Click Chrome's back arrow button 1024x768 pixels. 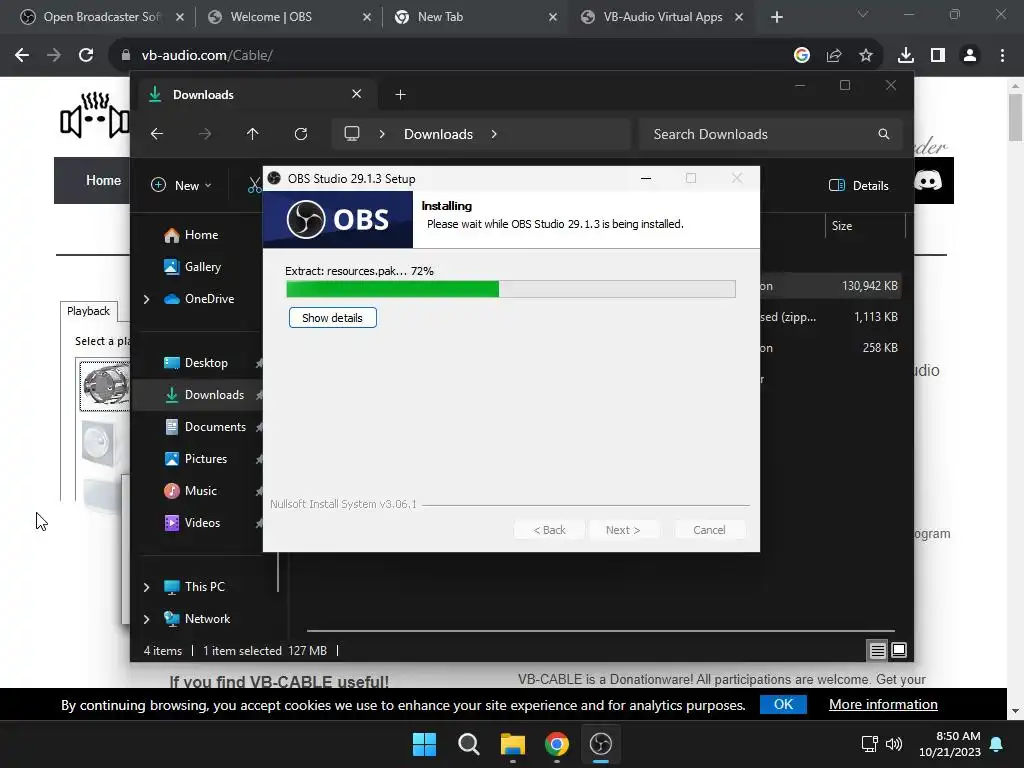(x=22, y=56)
